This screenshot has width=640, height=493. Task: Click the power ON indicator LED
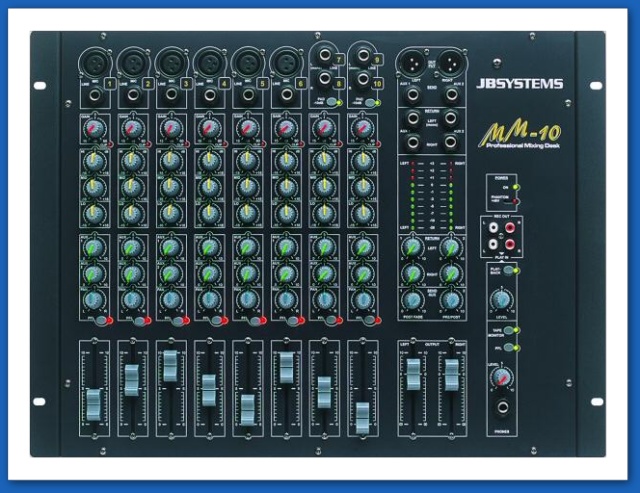tap(516, 187)
